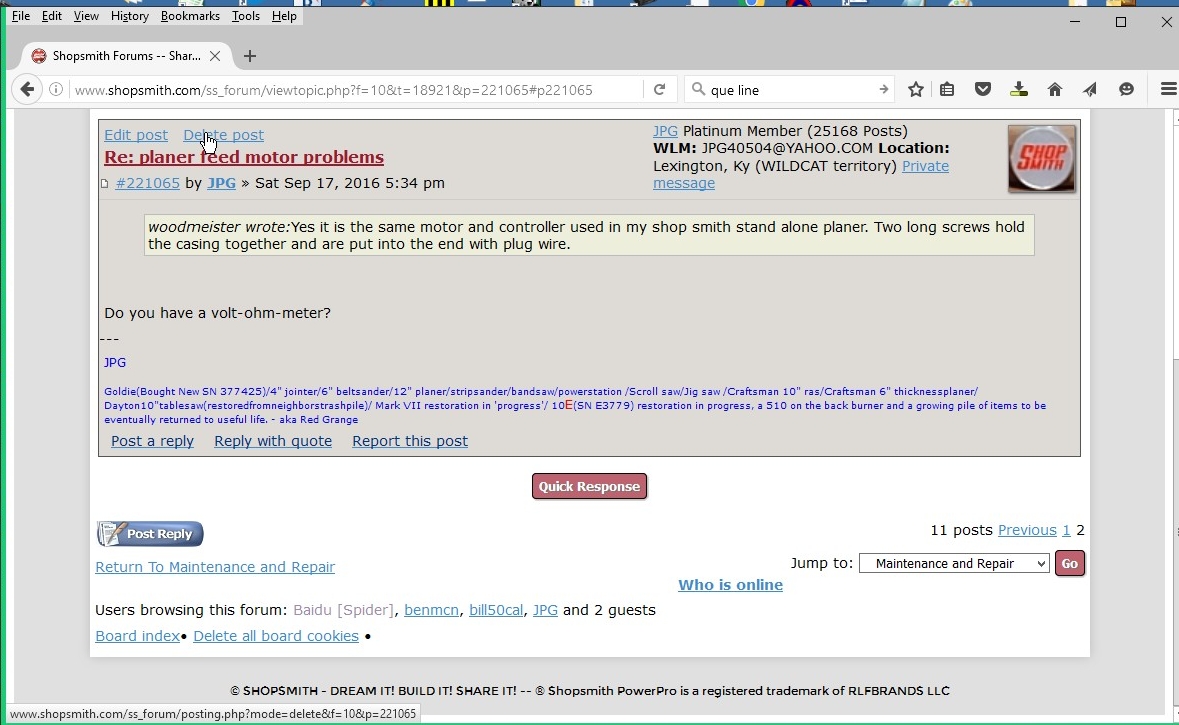The width and height of the screenshot is (1179, 725).
Task: Click the Quick Response button
Action: [590, 487]
